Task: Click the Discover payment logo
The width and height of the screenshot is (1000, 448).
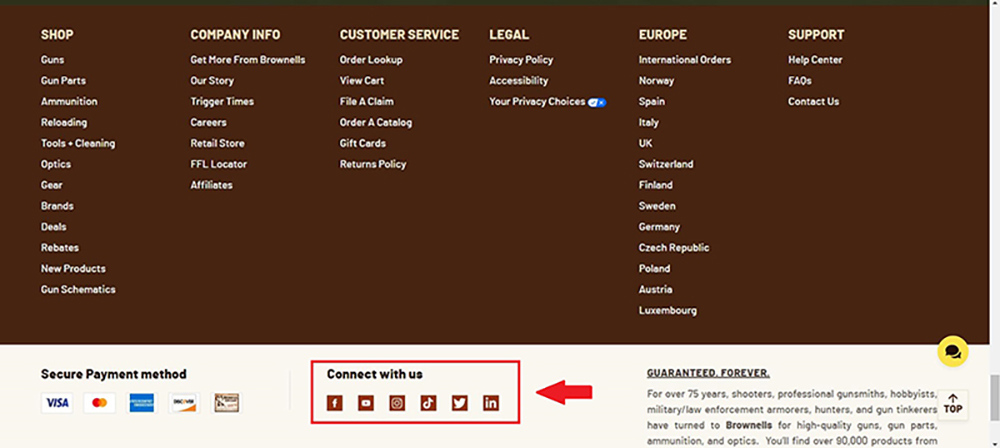Action: [184, 403]
